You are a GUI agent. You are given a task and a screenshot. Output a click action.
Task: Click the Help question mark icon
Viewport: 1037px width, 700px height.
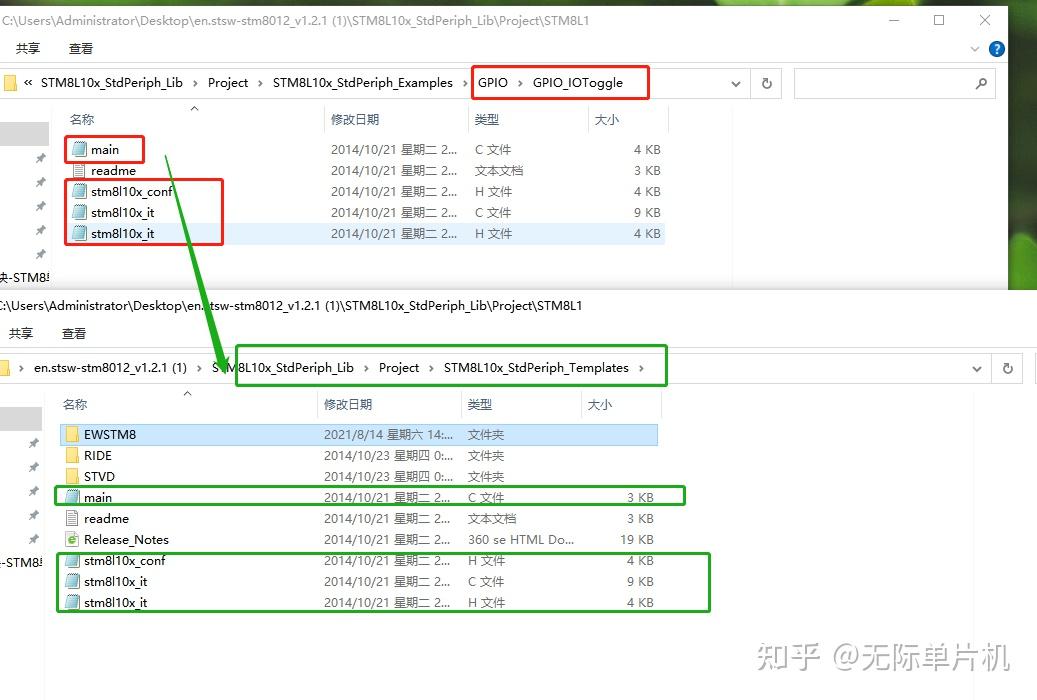[997, 48]
